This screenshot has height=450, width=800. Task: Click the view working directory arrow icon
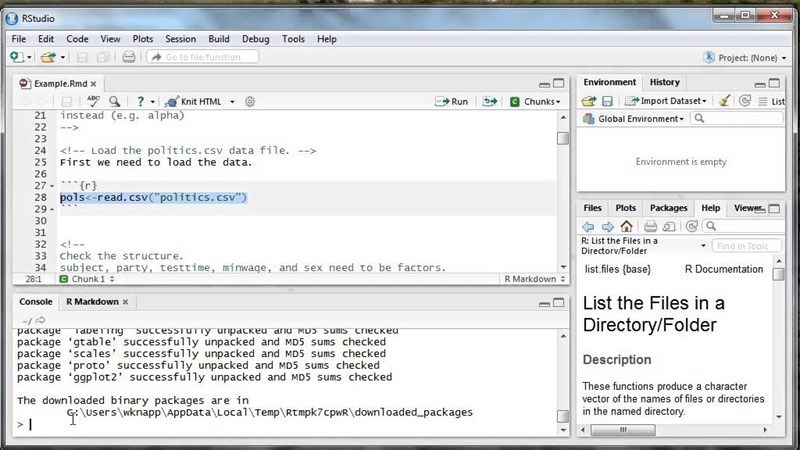click(41, 320)
